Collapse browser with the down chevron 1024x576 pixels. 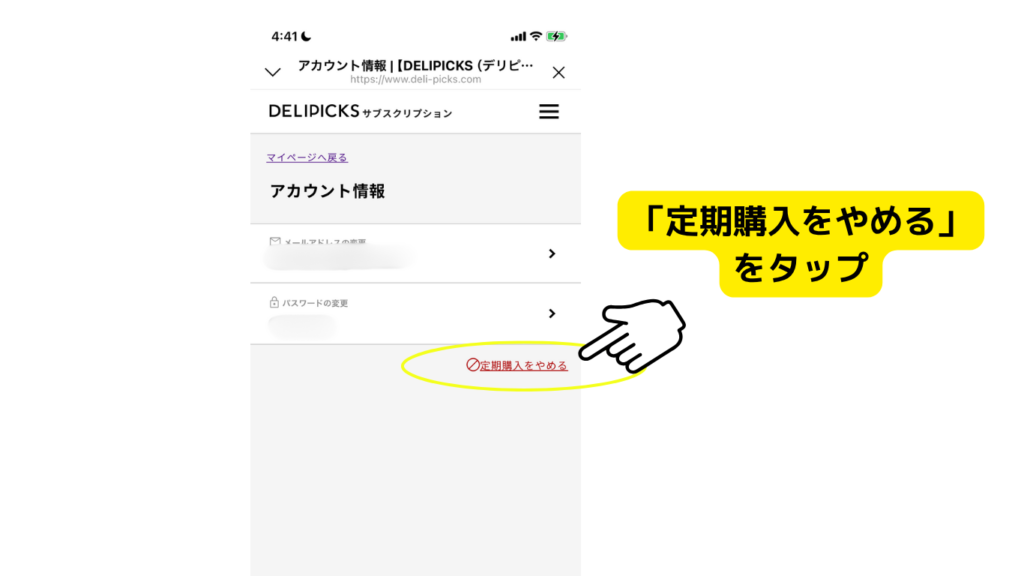click(273, 72)
